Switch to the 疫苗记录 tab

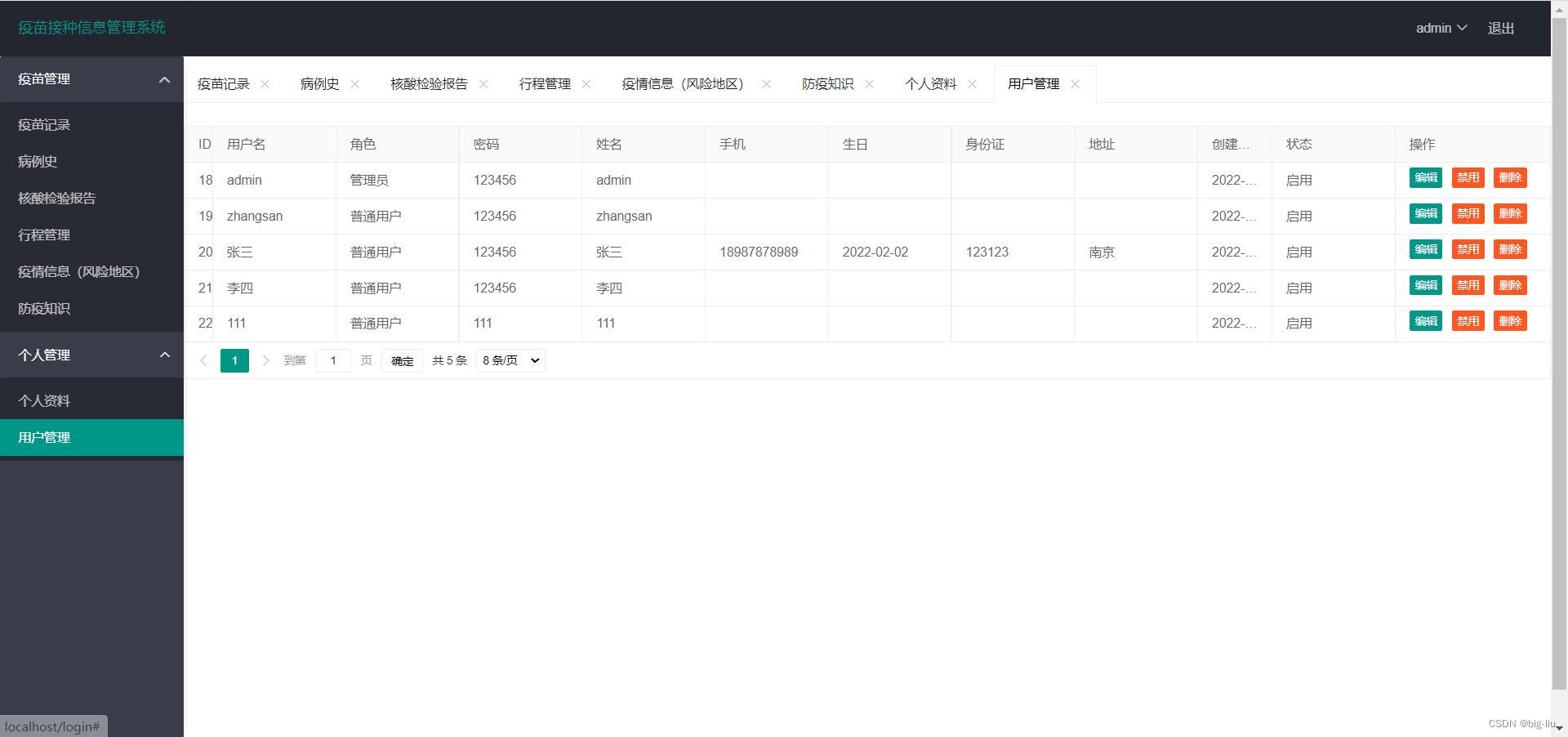pos(223,84)
